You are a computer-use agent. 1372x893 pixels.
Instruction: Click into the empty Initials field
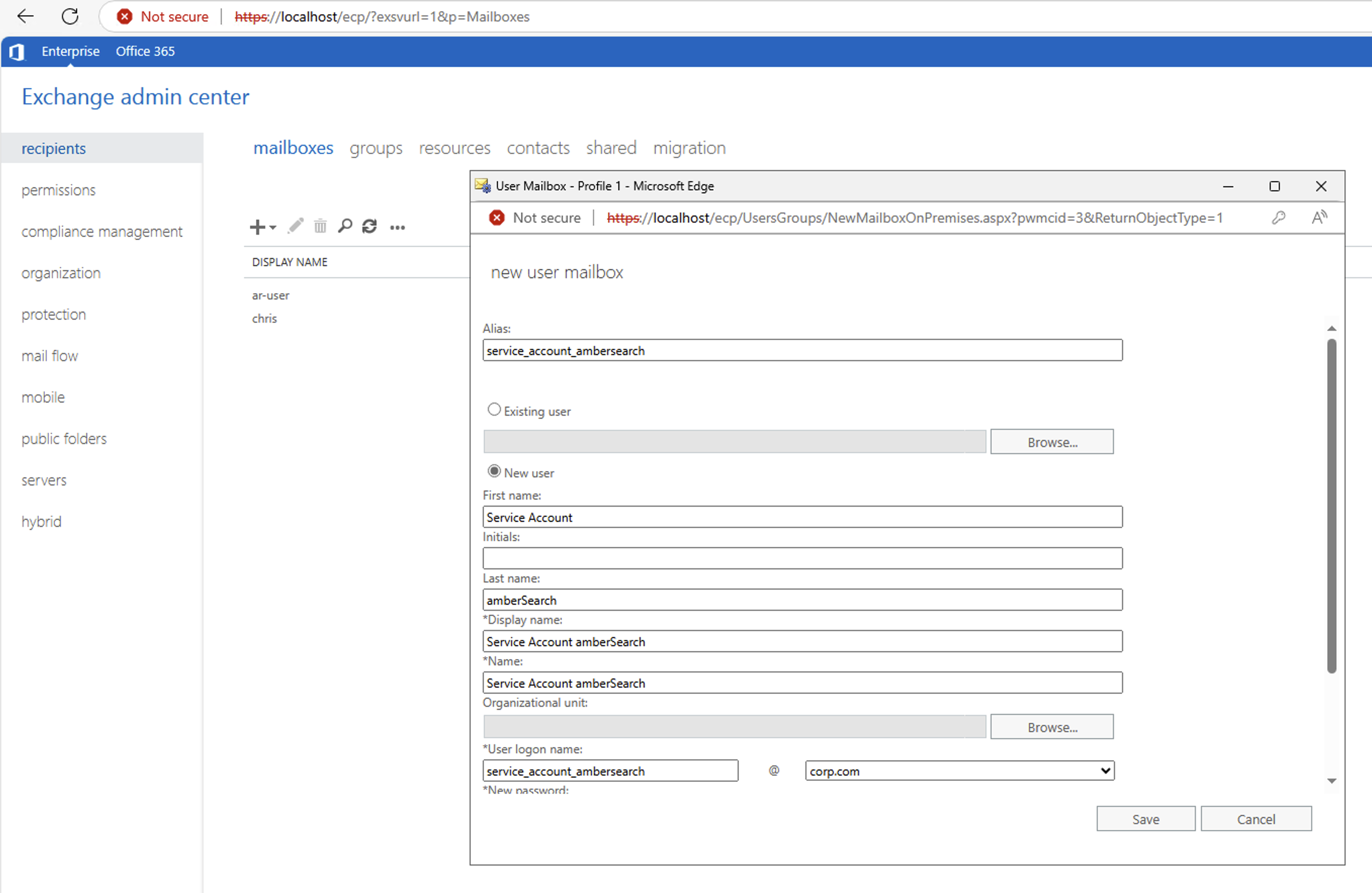pos(802,558)
